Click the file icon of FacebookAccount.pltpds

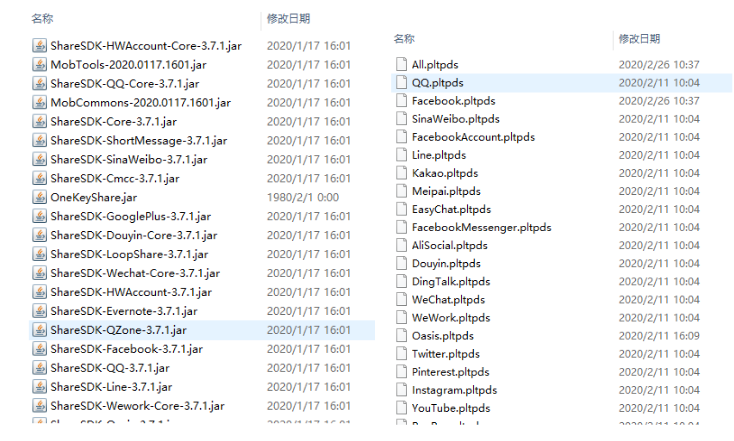401,137
